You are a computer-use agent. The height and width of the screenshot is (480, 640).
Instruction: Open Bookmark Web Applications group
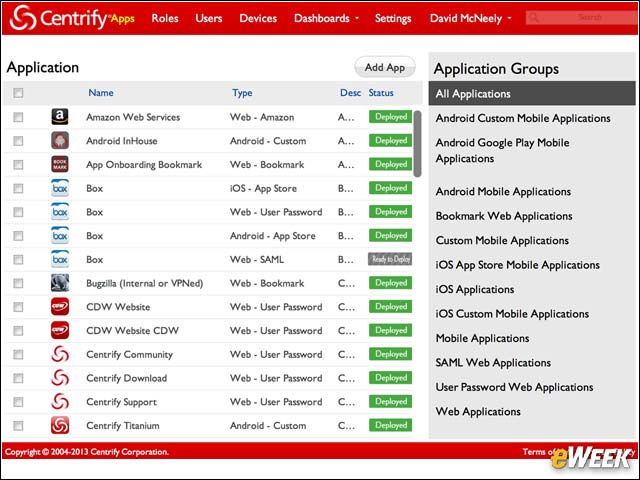pos(504,216)
